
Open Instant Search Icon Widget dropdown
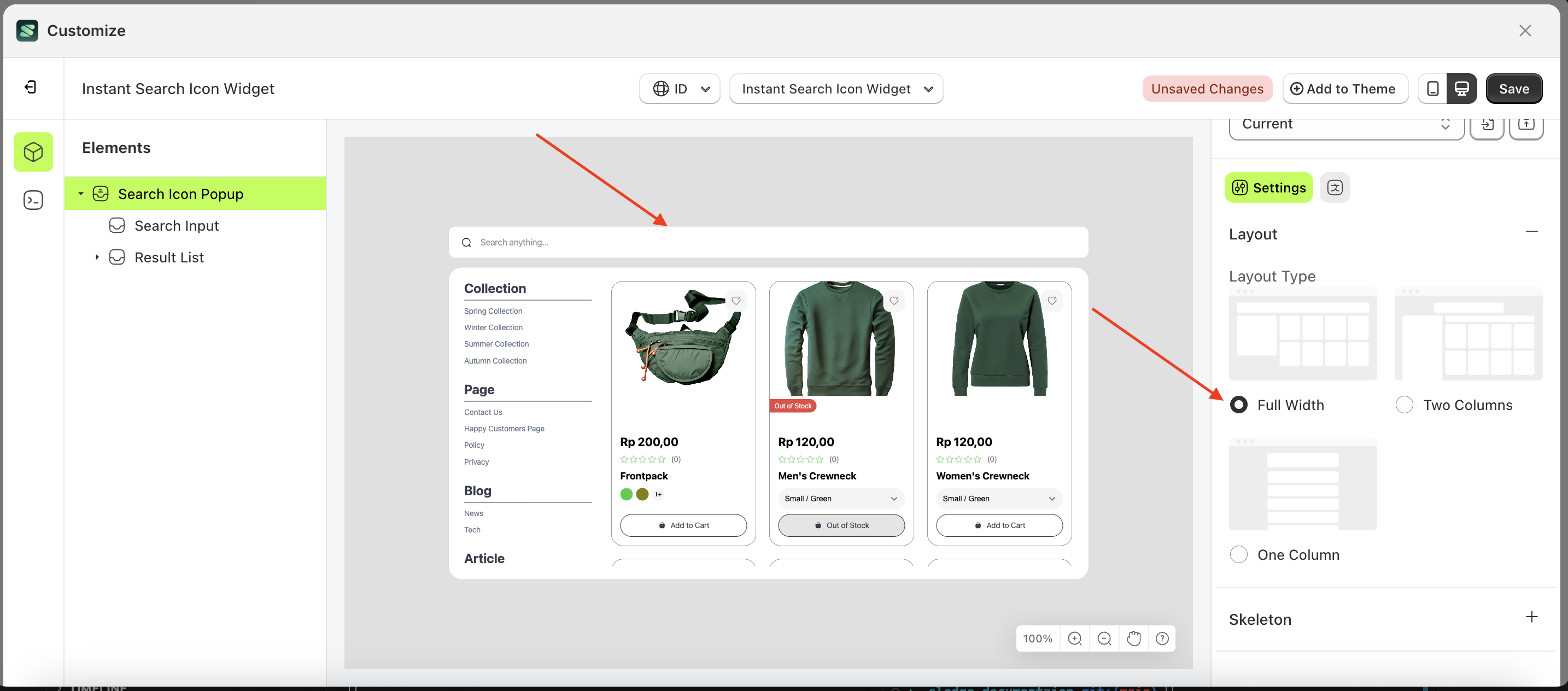[836, 89]
